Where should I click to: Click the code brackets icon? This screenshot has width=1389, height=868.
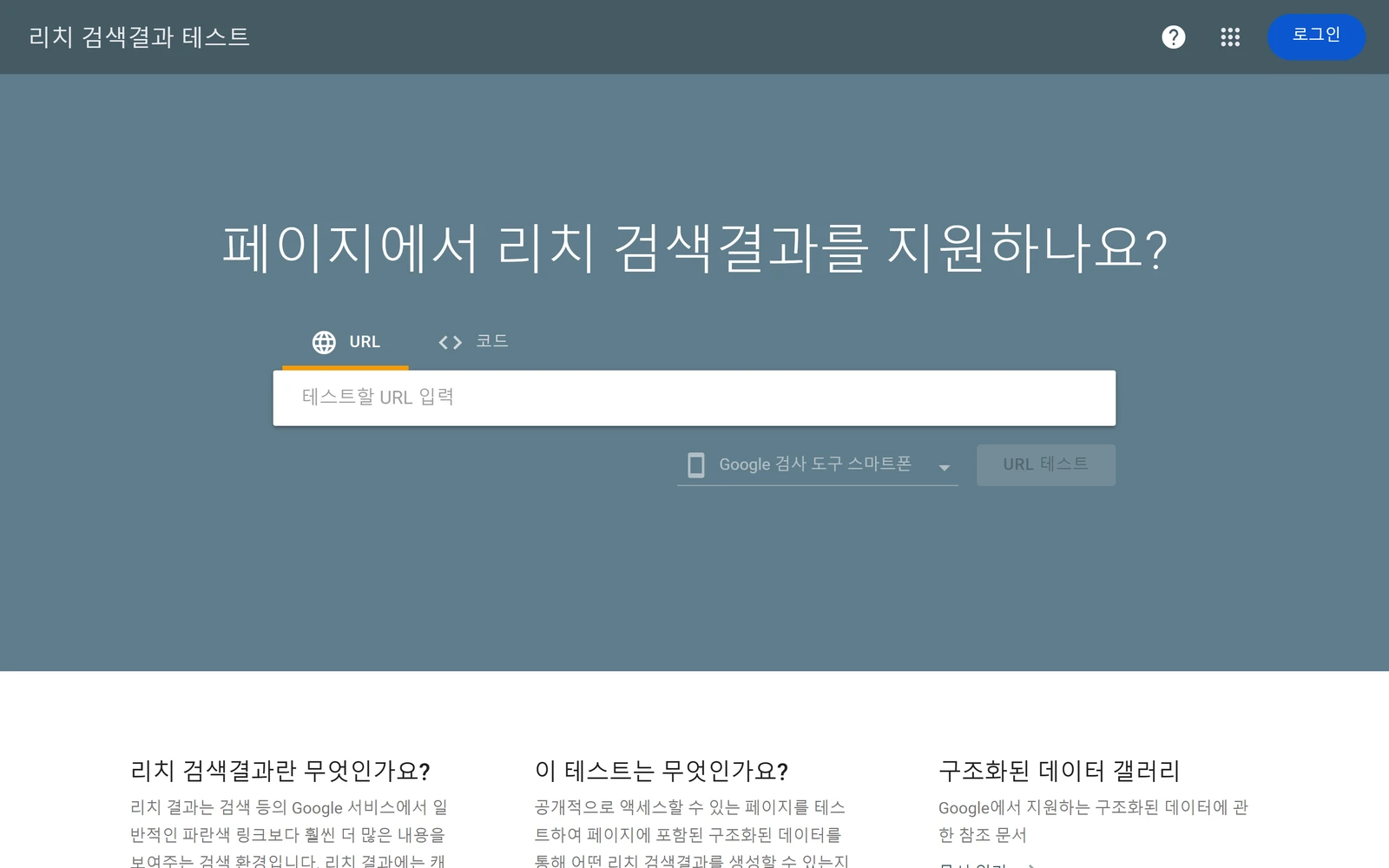tap(450, 342)
